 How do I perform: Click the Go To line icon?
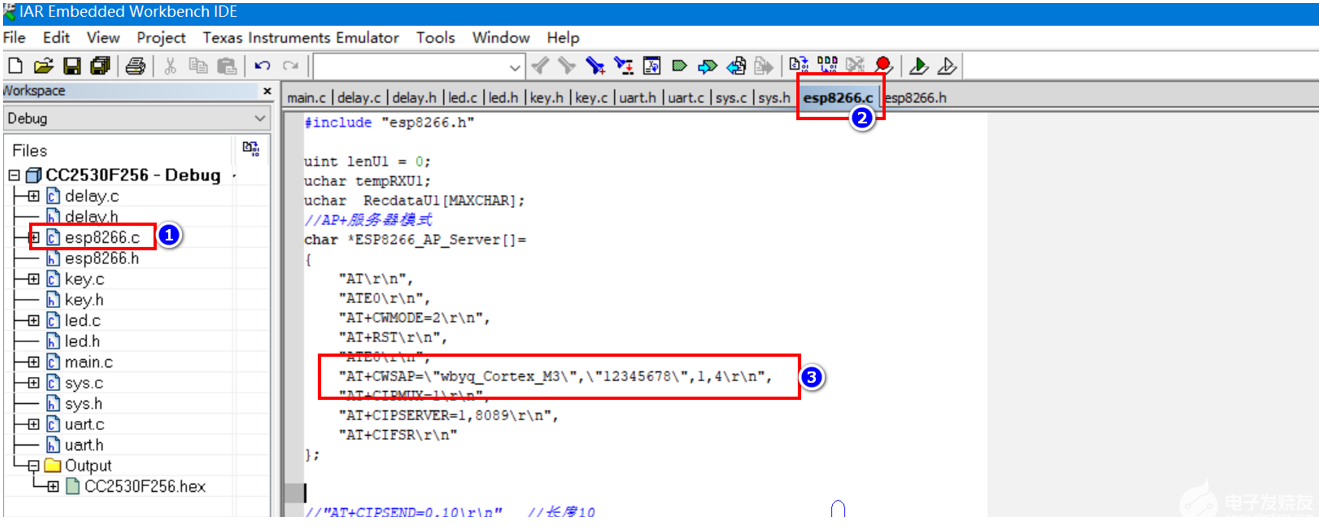tap(652, 66)
